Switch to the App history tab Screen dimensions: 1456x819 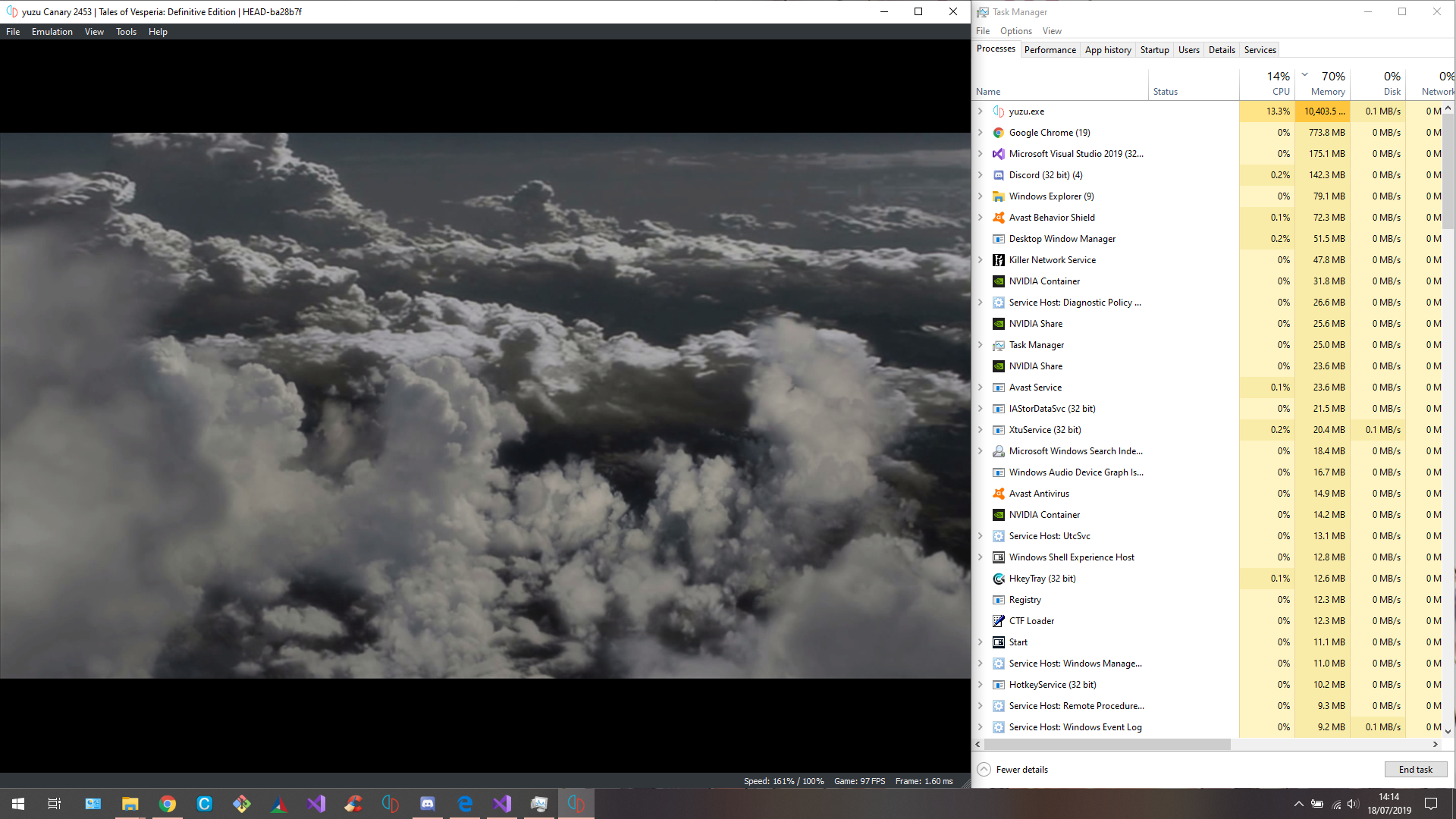pos(1108,50)
